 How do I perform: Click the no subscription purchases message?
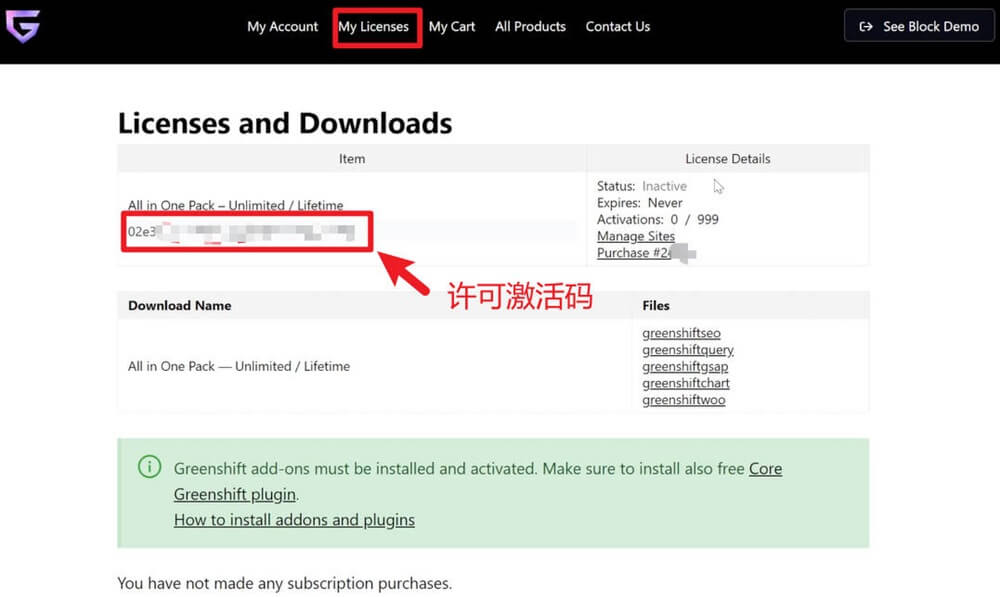[x=284, y=583]
